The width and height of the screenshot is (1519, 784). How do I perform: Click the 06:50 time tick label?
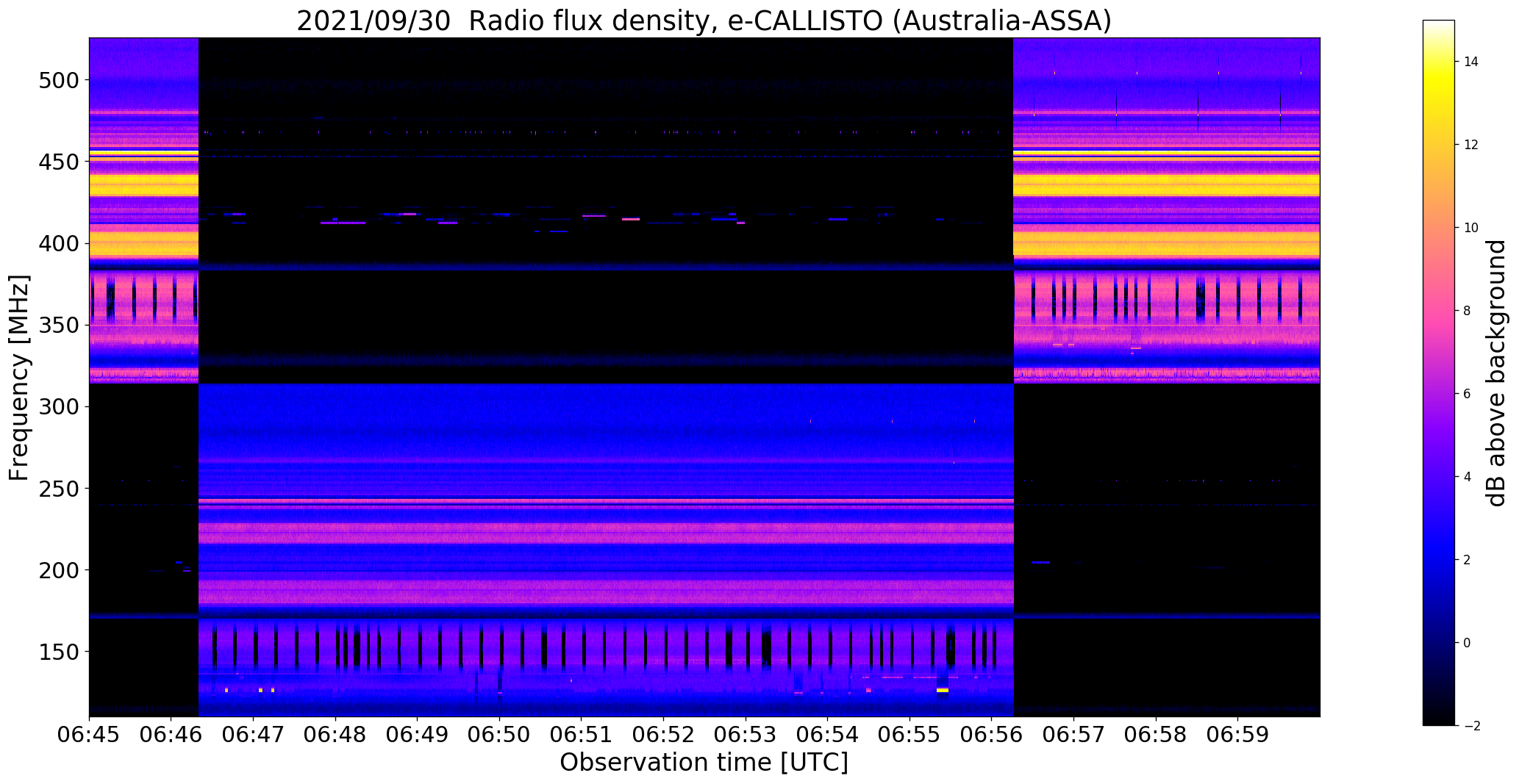pyautogui.click(x=499, y=736)
